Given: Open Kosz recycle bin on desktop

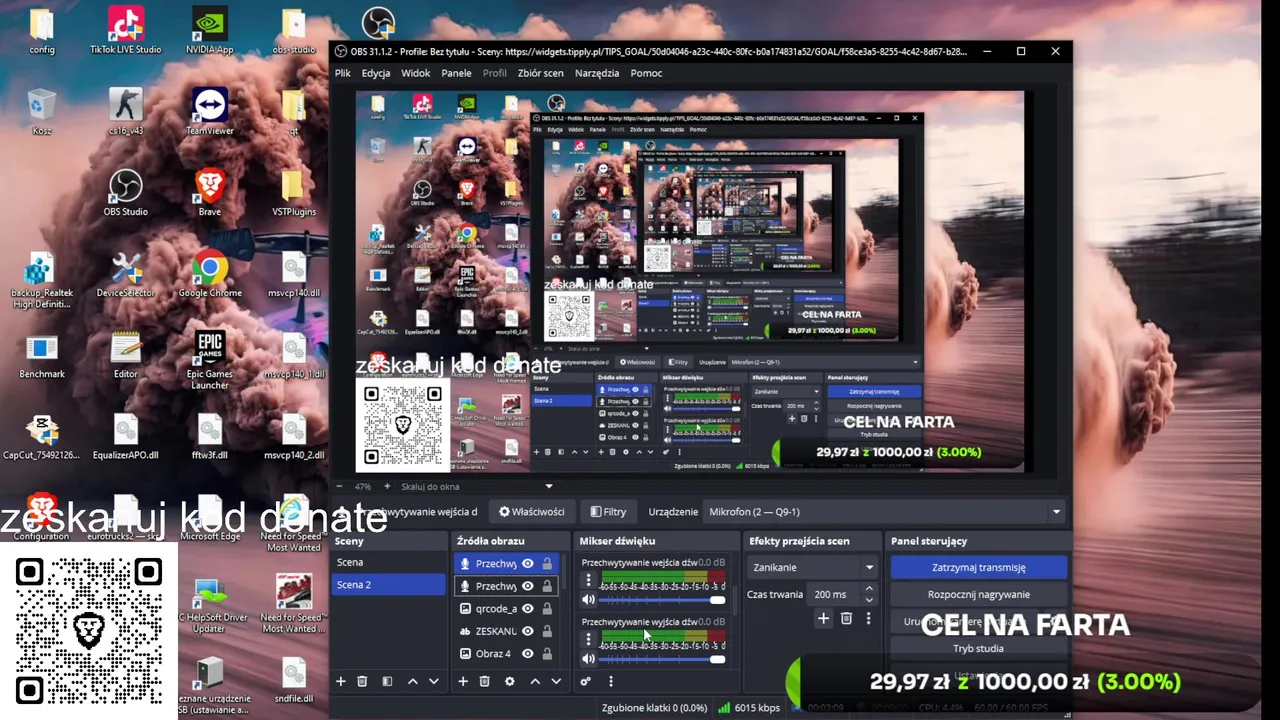Looking at the screenshot, I should (42, 112).
